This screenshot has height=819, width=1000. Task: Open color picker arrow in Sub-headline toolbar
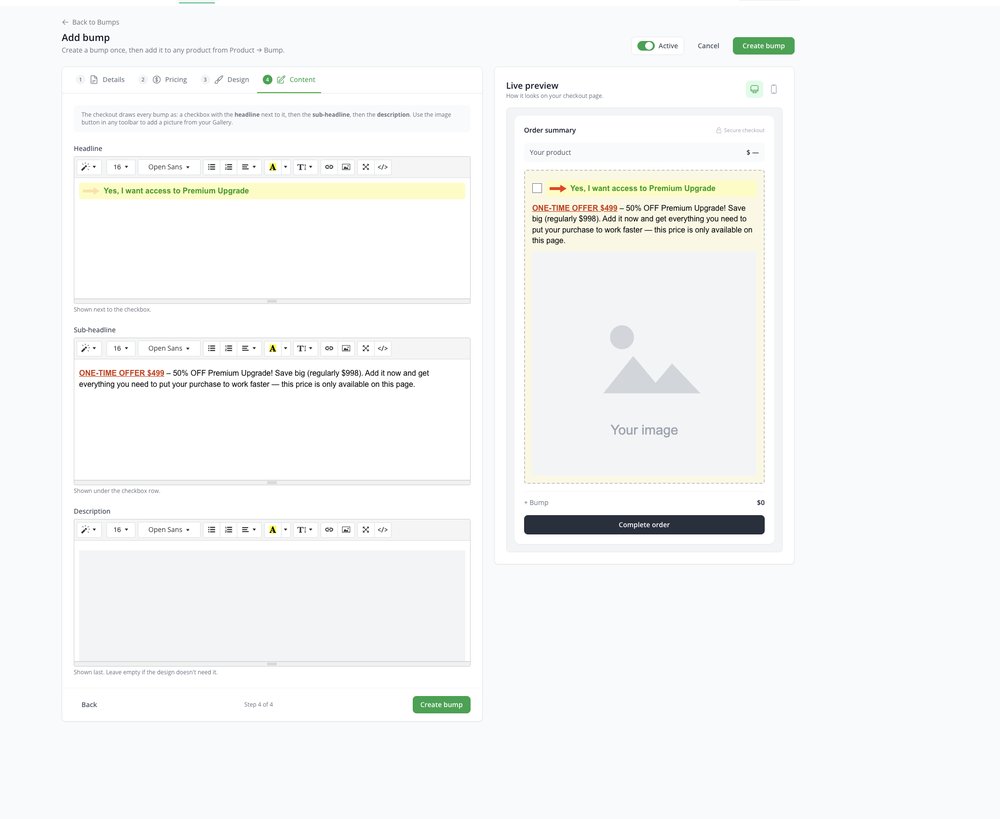285,348
